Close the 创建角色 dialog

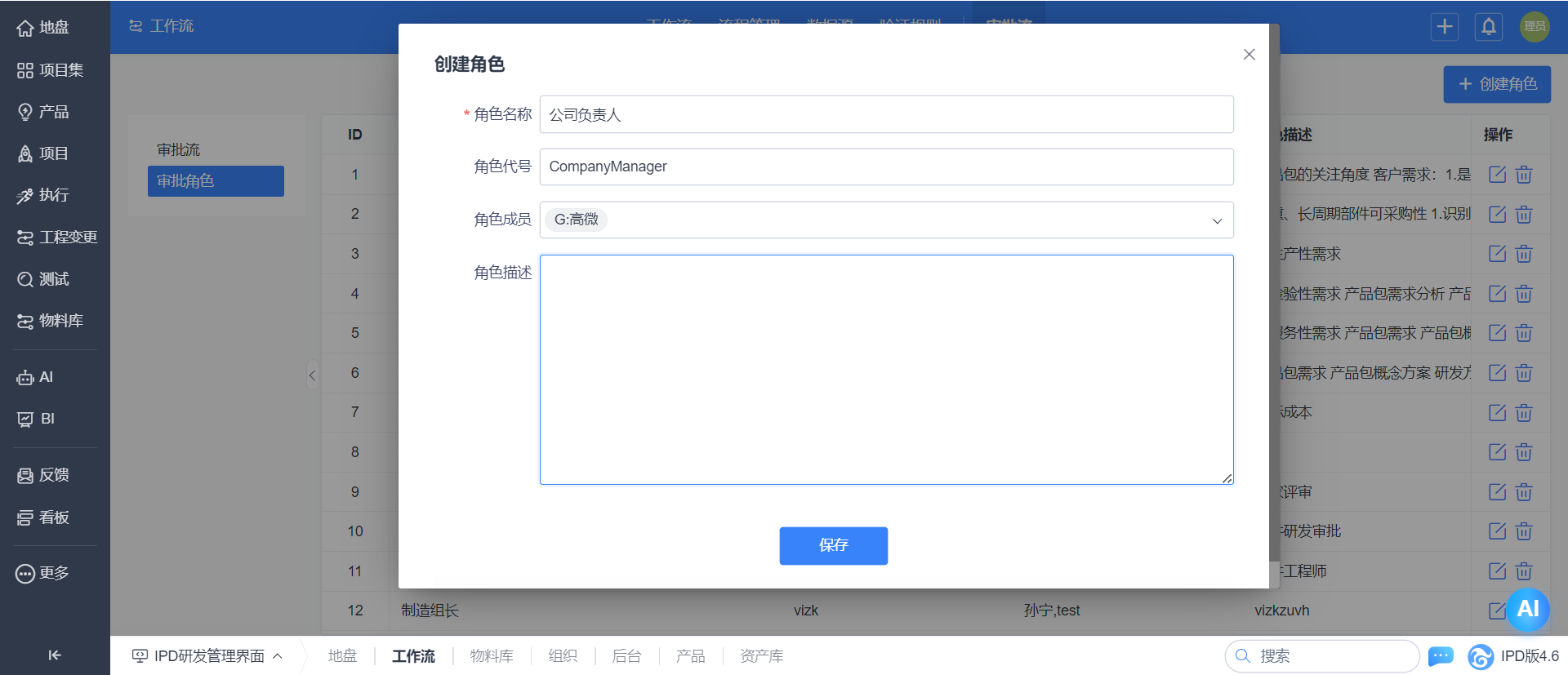pos(1249,55)
